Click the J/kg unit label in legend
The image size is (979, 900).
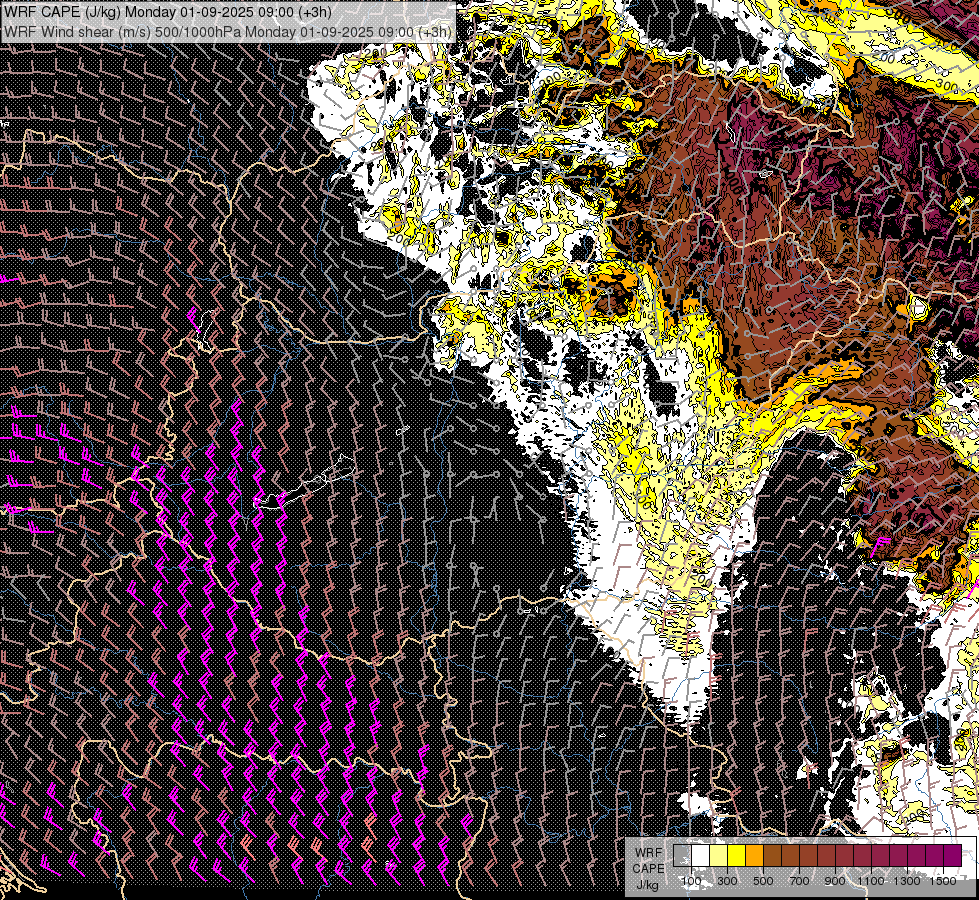648,884
